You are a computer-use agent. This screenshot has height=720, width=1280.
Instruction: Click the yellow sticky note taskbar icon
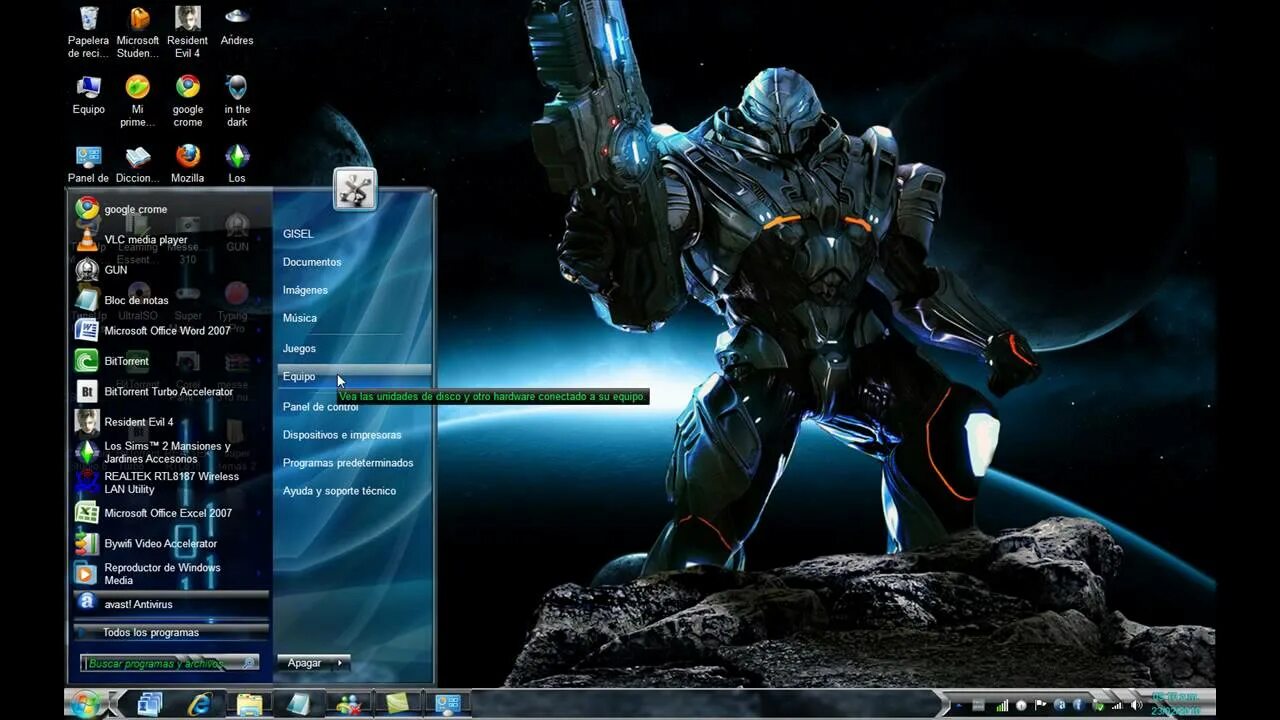point(397,704)
